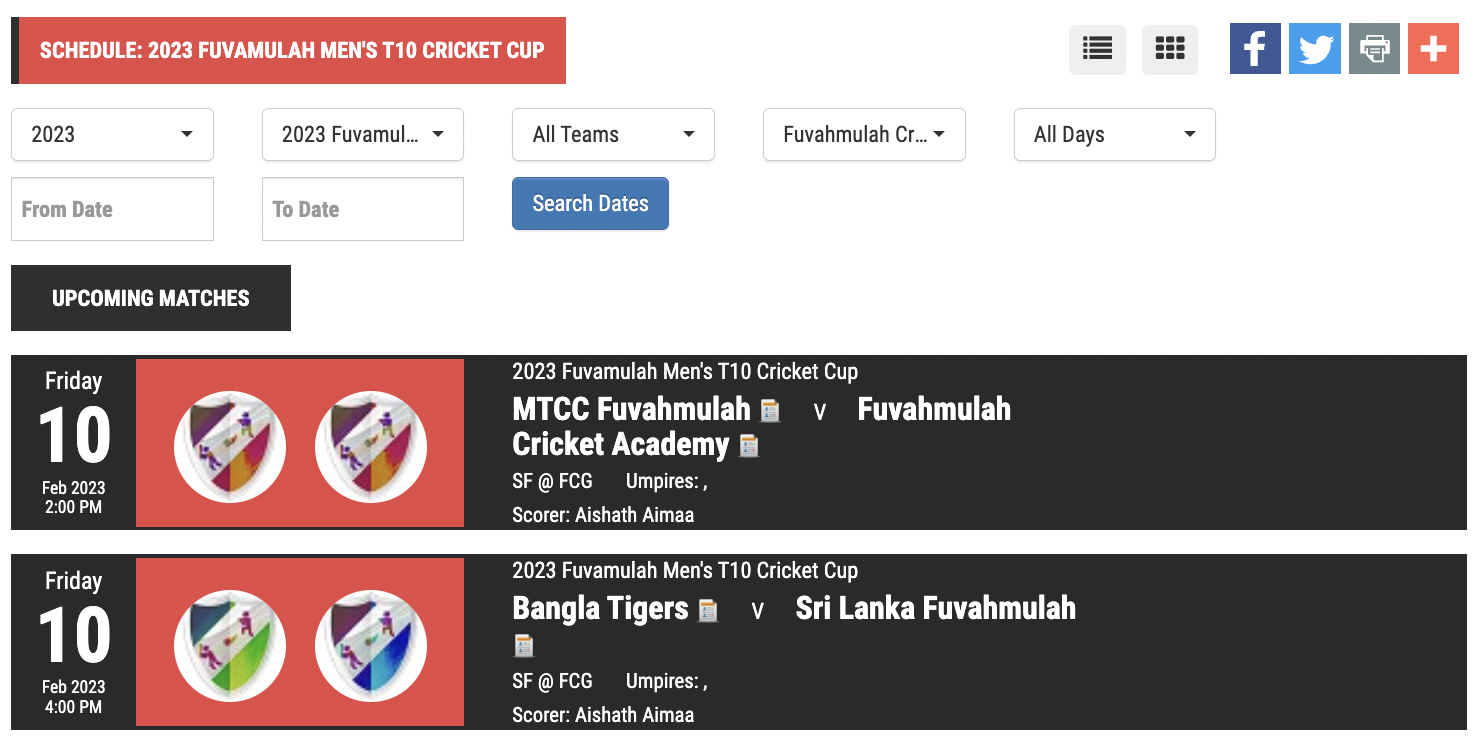Open scorecard icon next to Bangla Tigers

pyautogui.click(x=708, y=610)
